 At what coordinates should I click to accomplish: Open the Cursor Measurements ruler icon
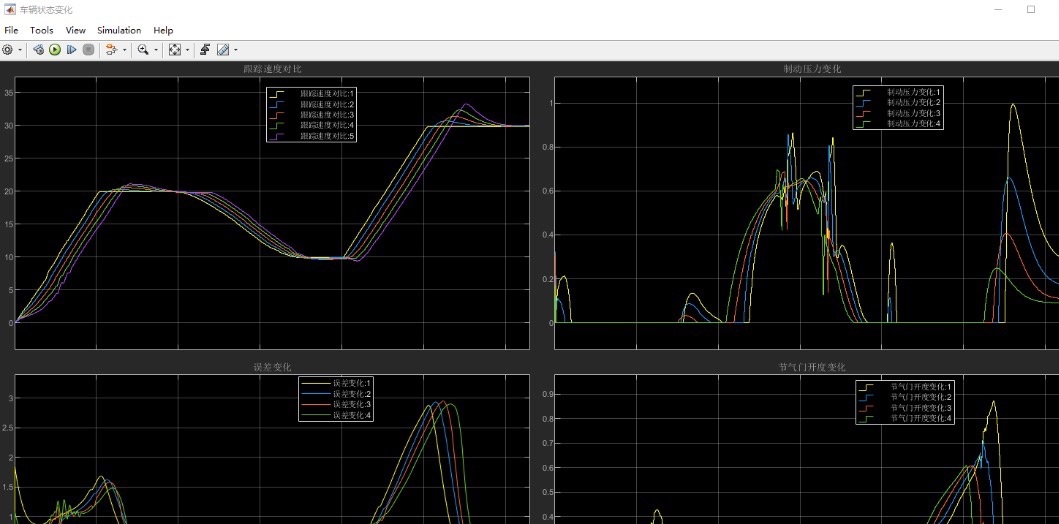223,50
